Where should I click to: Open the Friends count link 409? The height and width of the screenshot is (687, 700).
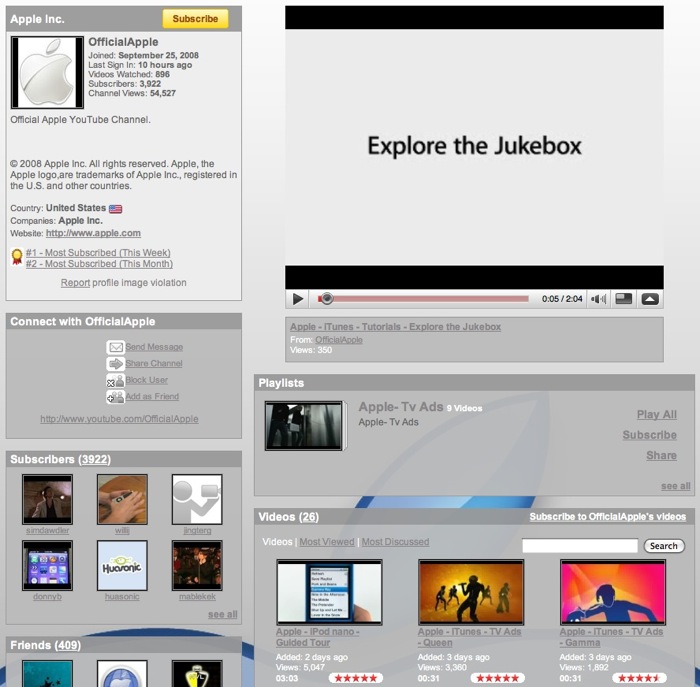point(67,645)
